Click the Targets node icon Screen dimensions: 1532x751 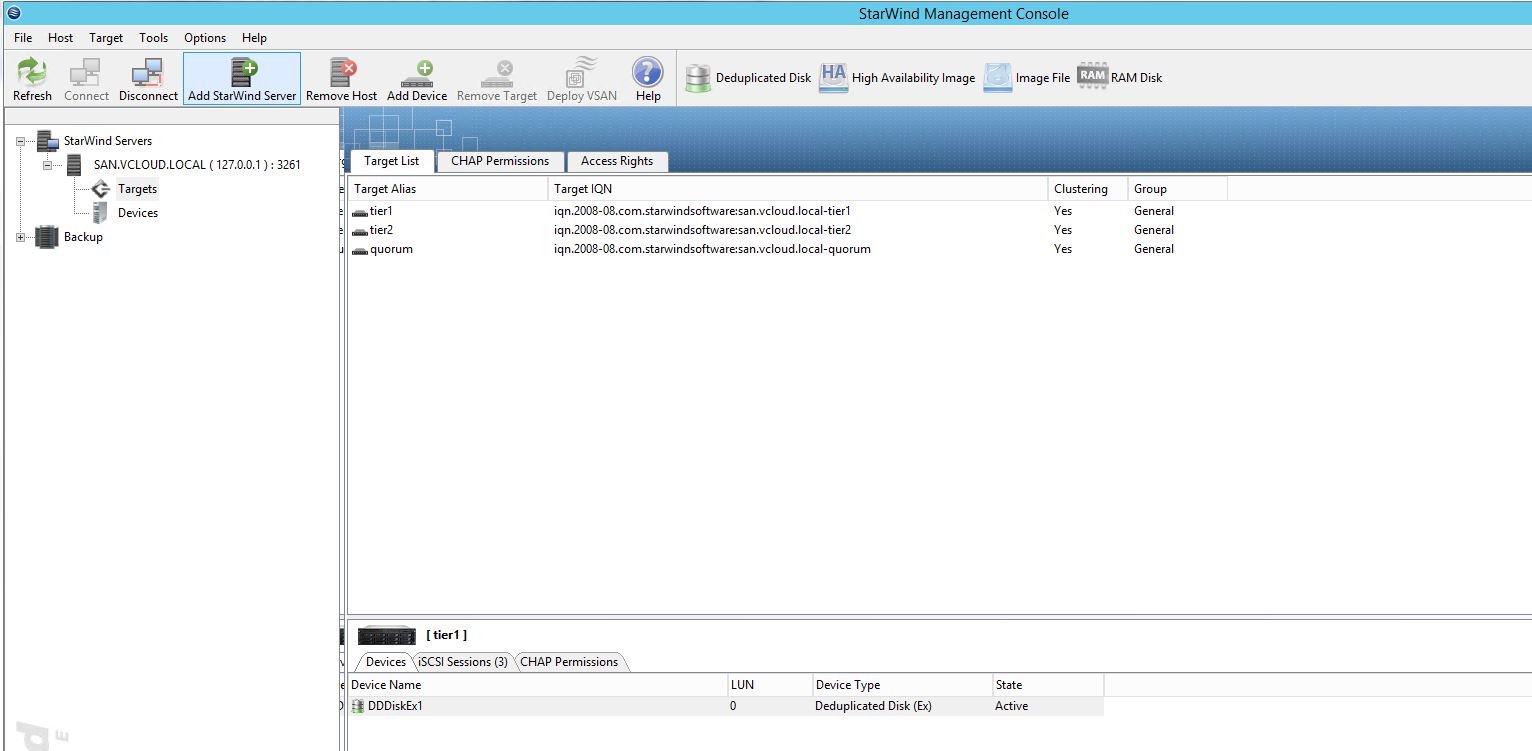100,189
